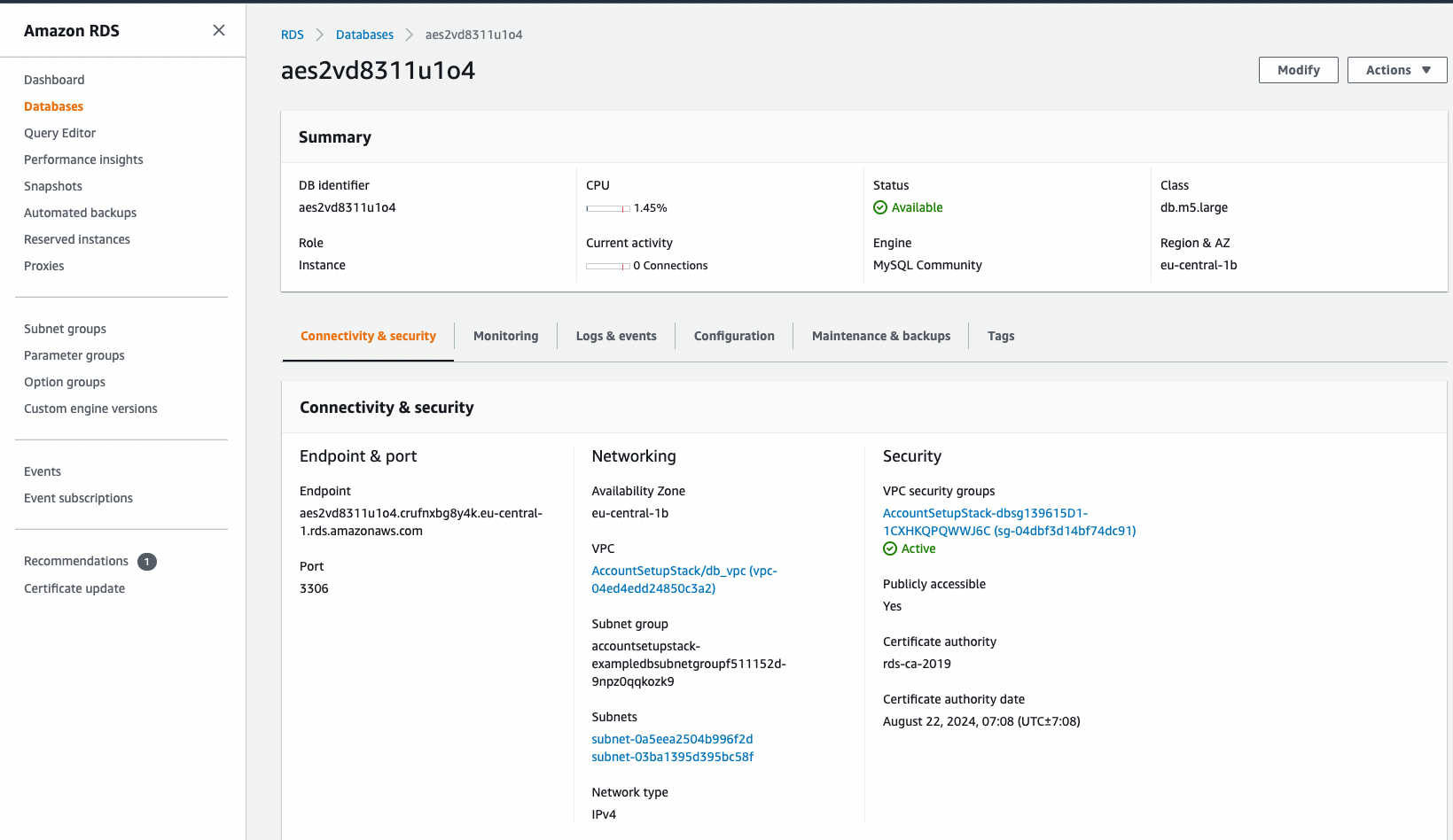Click the certificate authority date value

(x=981, y=721)
